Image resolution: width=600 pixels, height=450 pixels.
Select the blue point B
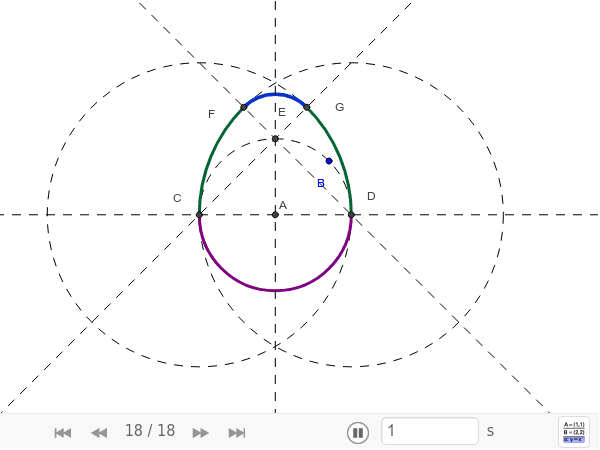click(x=329, y=161)
